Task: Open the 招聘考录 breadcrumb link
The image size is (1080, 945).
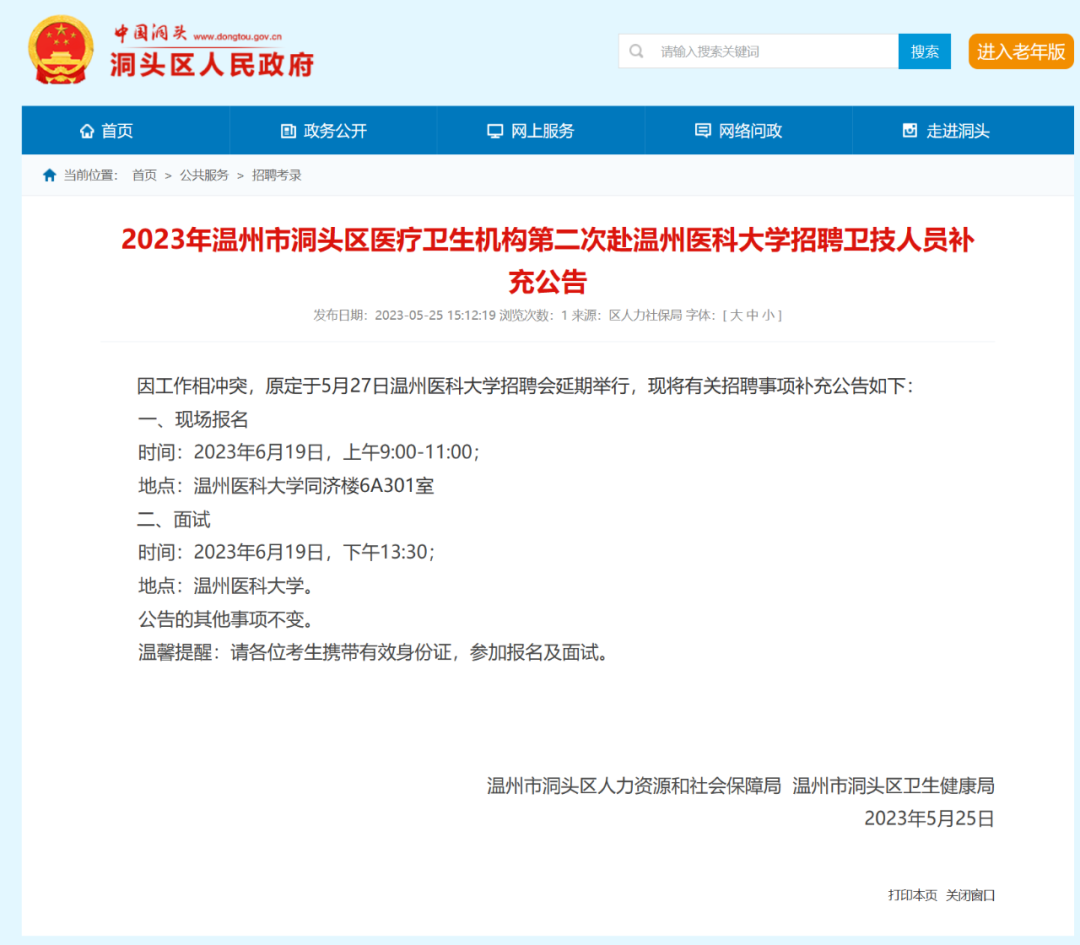Action: (276, 174)
